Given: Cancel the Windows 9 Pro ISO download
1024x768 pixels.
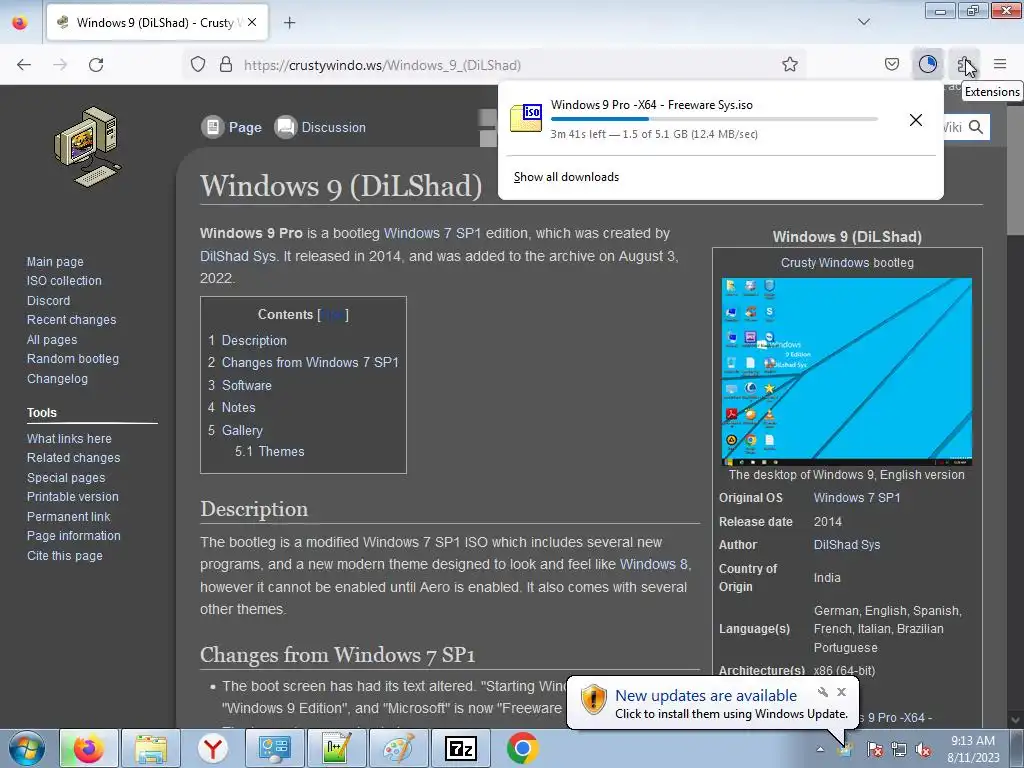Looking at the screenshot, I should coord(916,120).
